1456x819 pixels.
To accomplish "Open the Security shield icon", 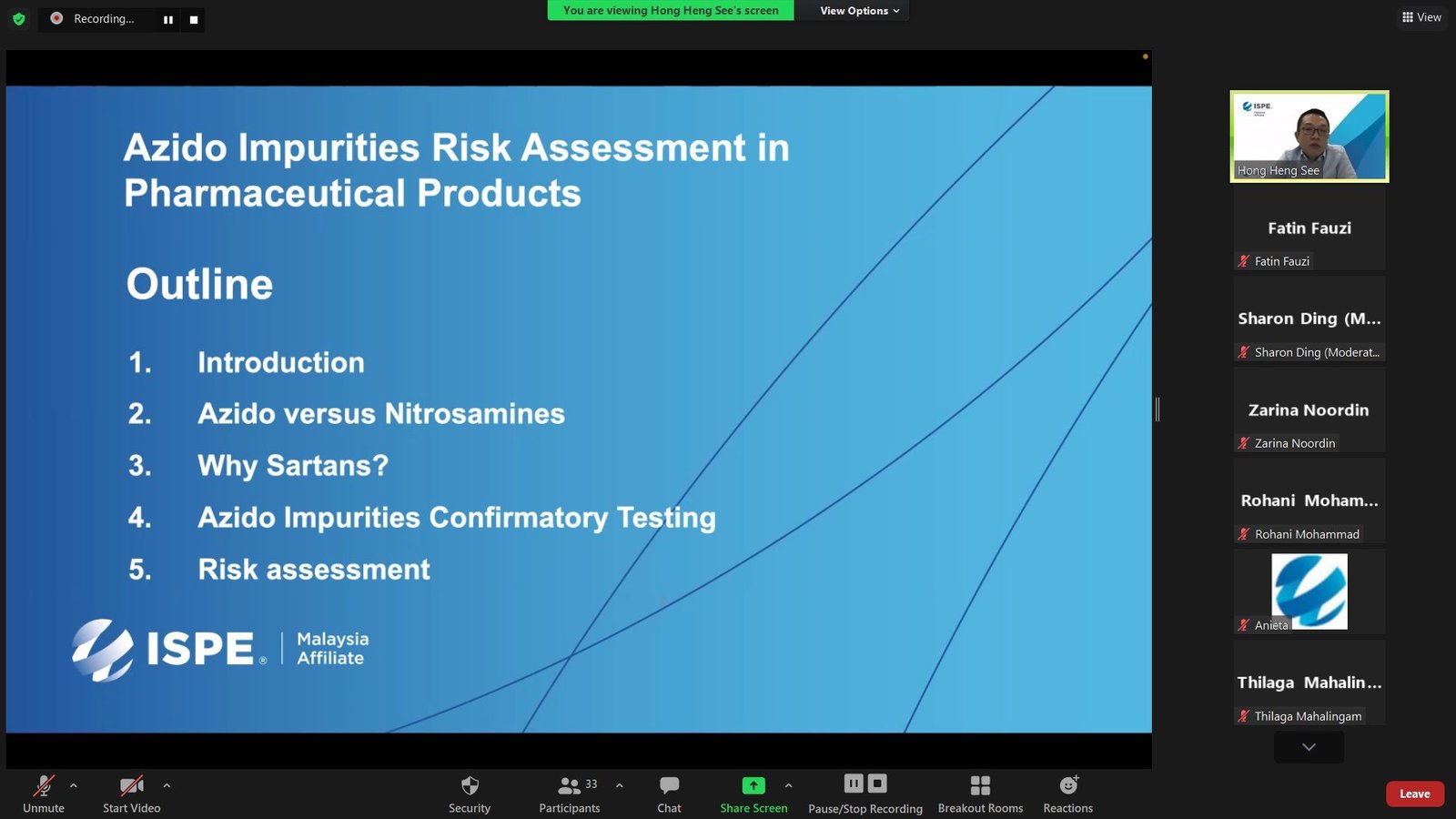I will 470,786.
